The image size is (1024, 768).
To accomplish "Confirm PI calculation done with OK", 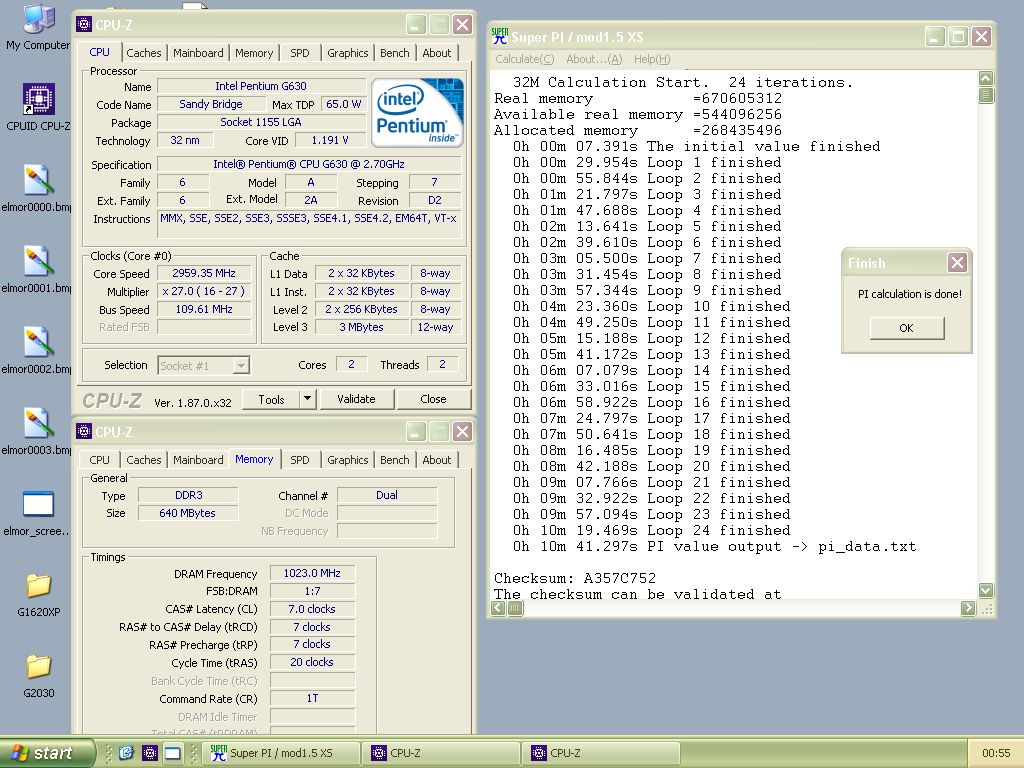I will (x=906, y=328).
